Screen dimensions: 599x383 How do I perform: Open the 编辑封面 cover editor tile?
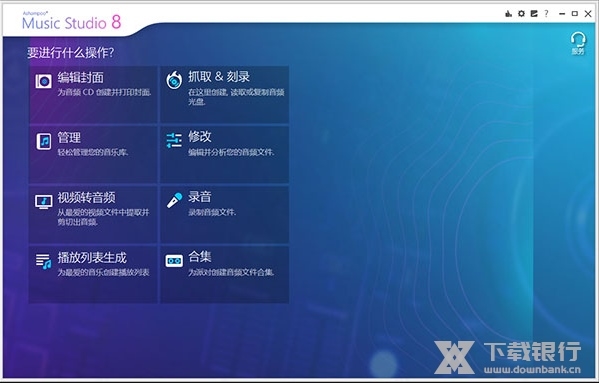coord(93,94)
